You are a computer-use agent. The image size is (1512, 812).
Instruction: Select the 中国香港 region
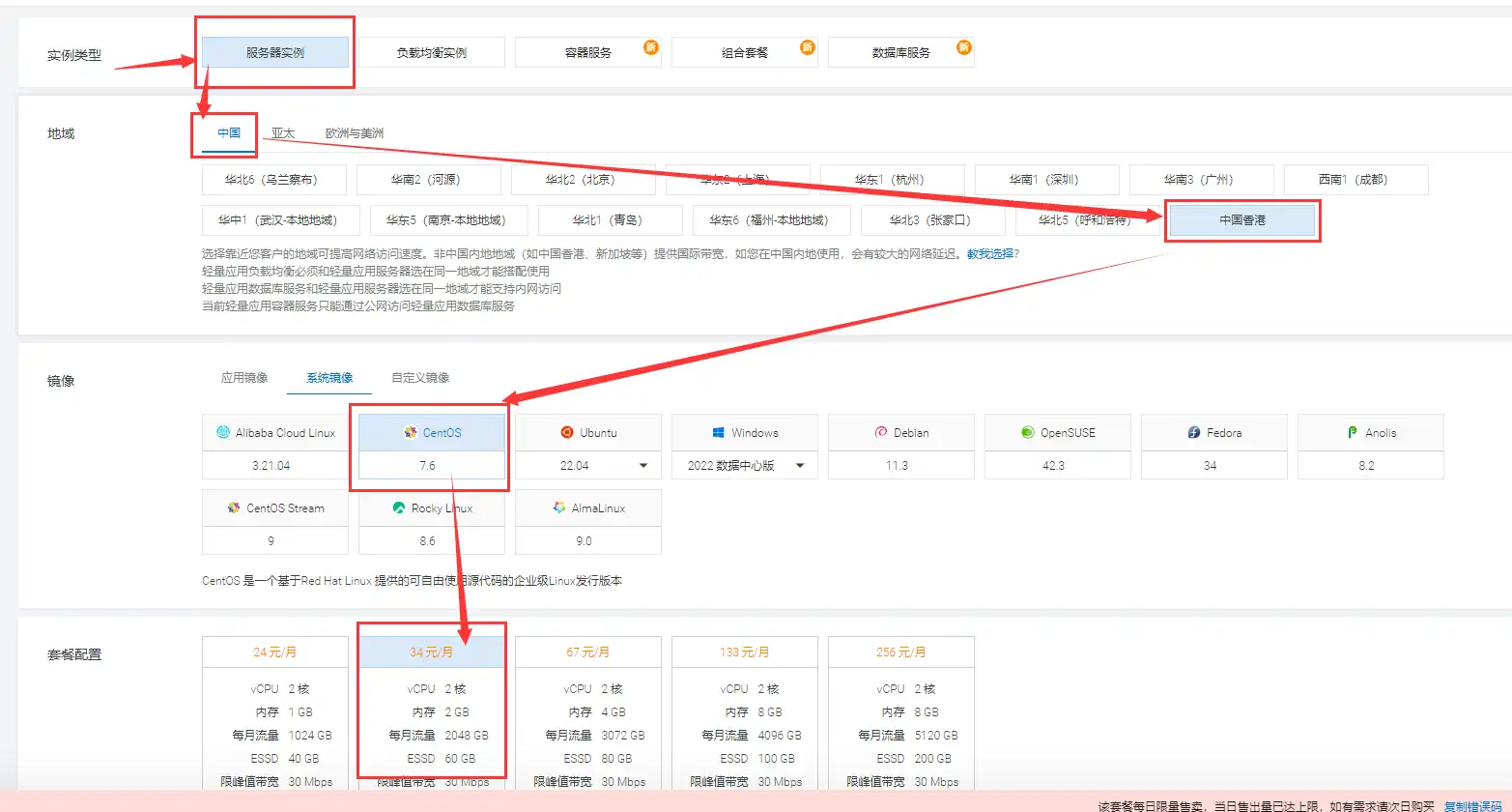[x=1242, y=220]
